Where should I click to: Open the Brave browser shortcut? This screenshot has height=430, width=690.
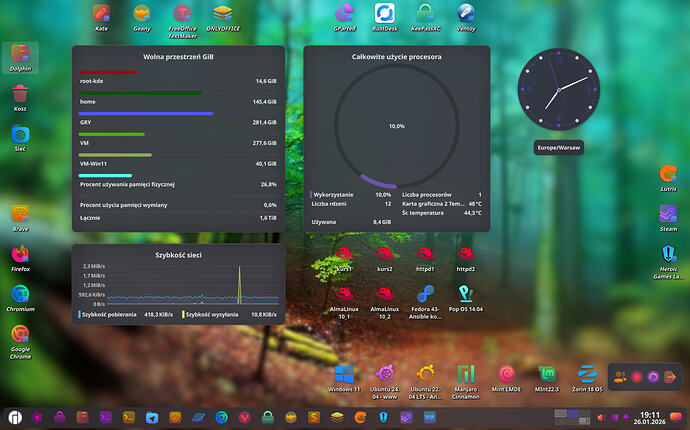click(20, 214)
